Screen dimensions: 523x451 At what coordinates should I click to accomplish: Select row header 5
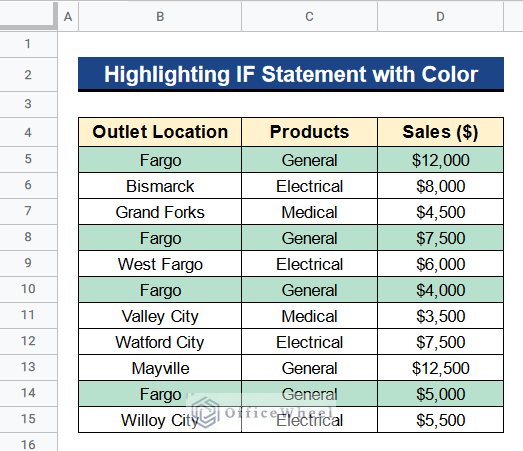(x=28, y=159)
